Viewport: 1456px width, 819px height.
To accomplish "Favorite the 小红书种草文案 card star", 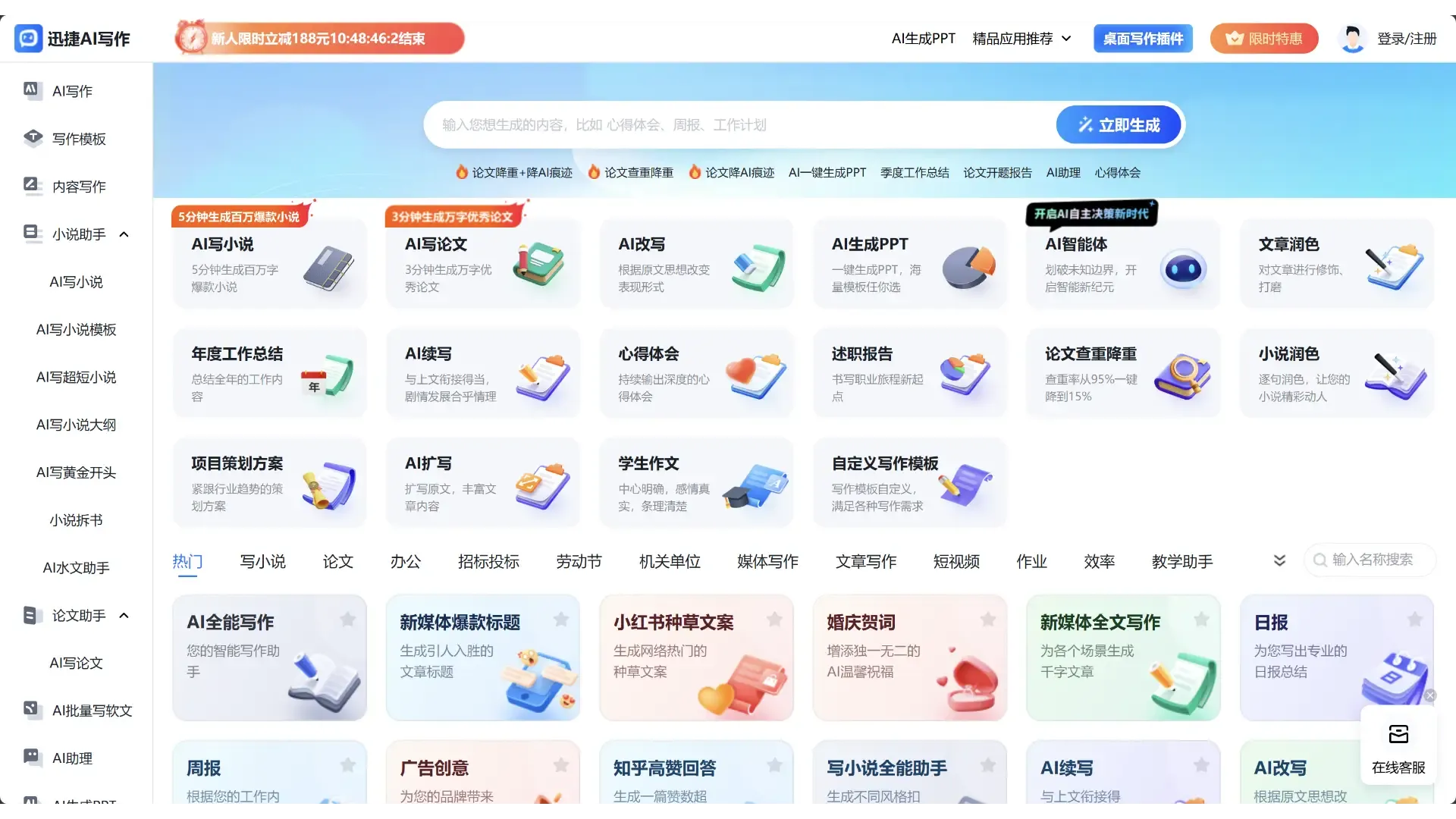I will tap(774, 620).
